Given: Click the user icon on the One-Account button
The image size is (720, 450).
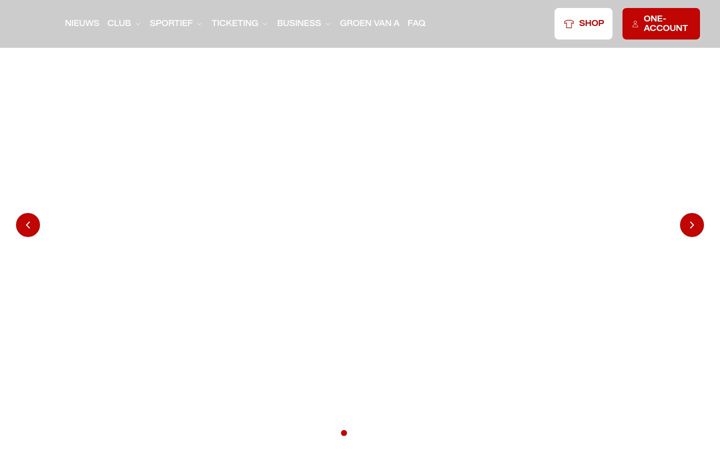Looking at the screenshot, I should (635, 24).
